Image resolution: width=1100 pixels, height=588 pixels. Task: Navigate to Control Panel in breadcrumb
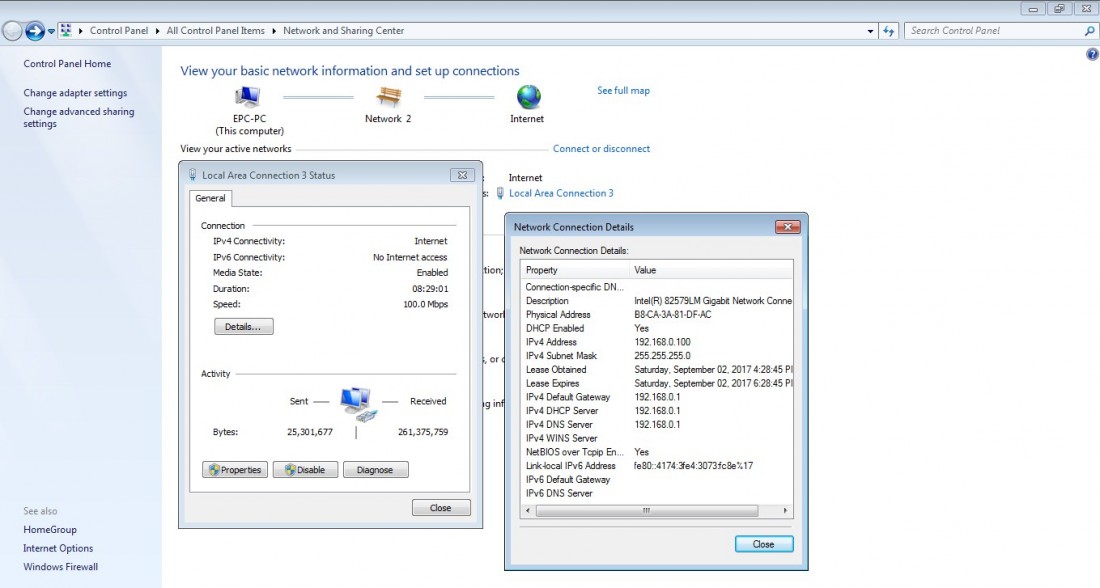[119, 31]
